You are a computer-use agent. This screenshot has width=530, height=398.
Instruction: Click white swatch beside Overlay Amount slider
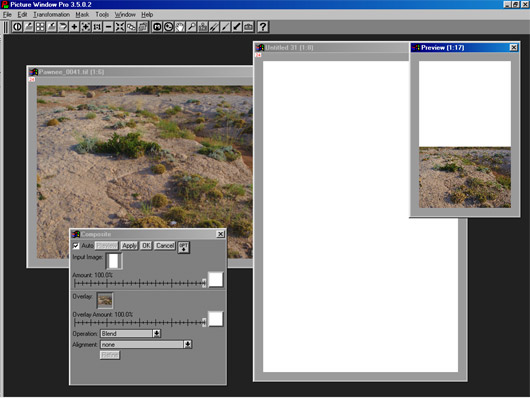coord(216,319)
